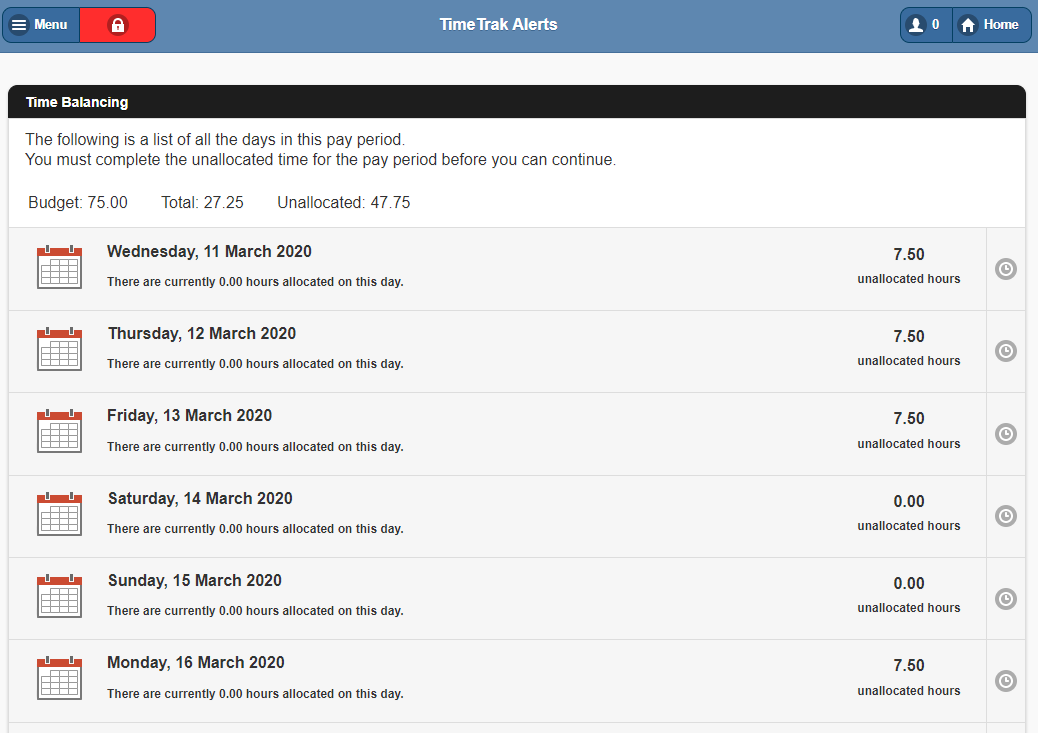Open the clock icon for Wednesday, 11 March

(x=1006, y=269)
